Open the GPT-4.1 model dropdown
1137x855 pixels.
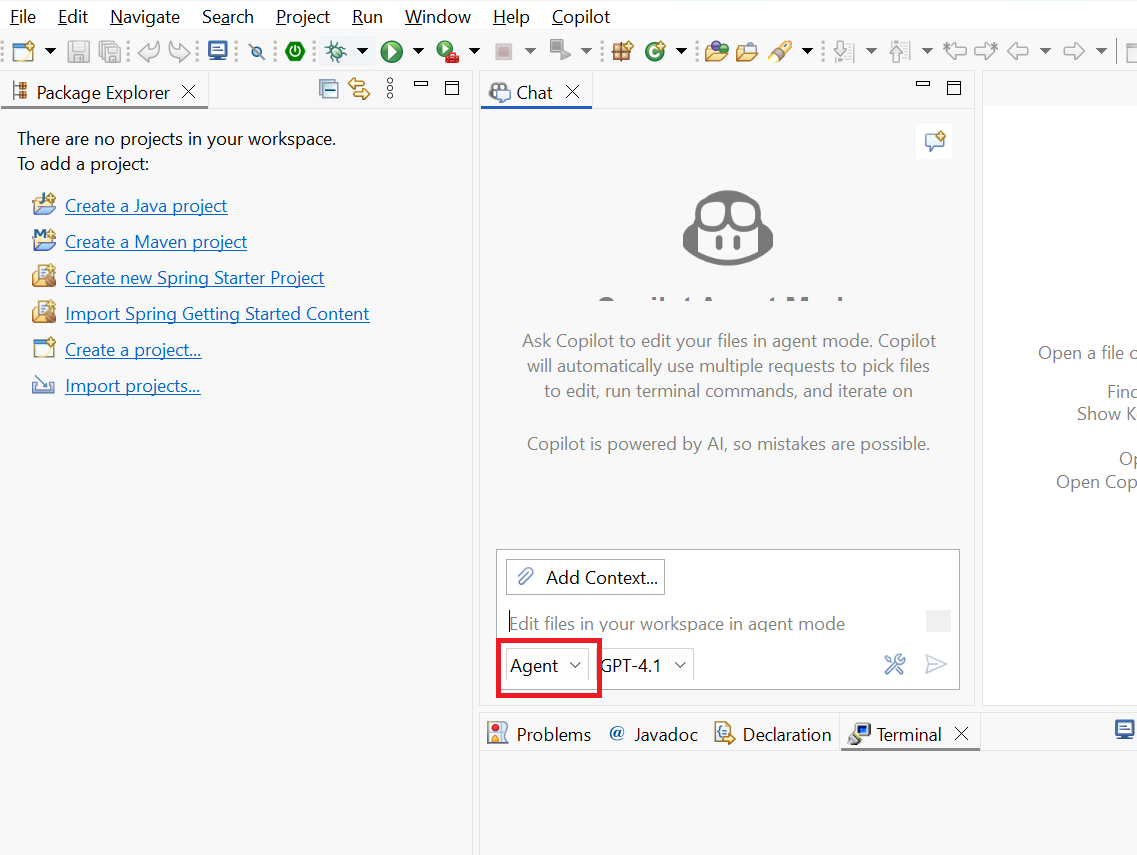click(643, 666)
